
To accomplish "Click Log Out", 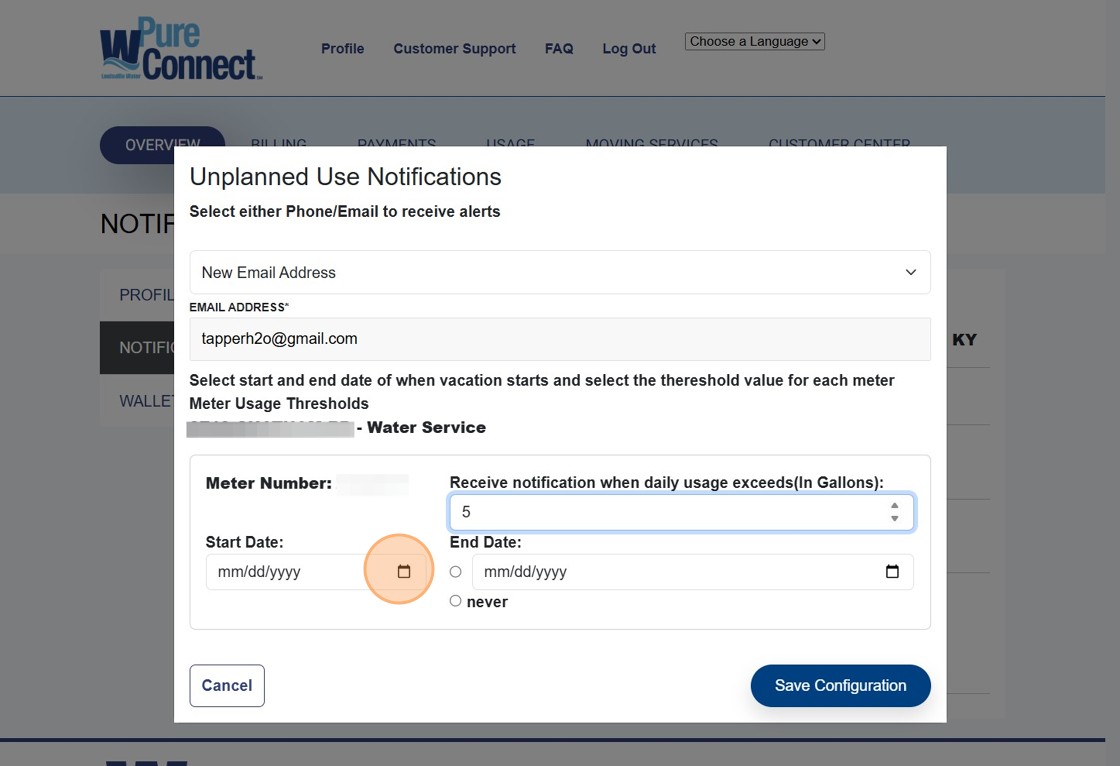I will click(629, 49).
